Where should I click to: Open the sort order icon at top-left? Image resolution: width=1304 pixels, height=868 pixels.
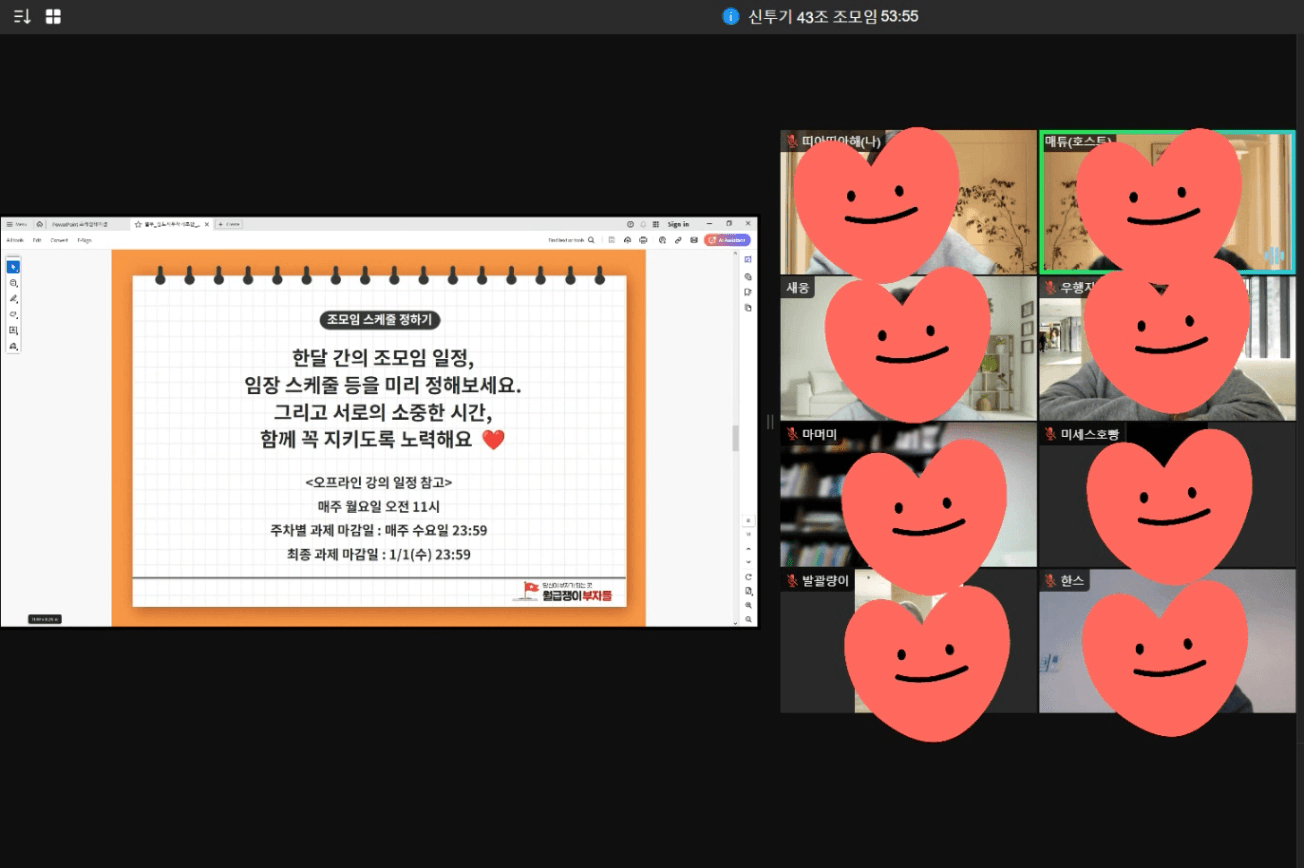click(21, 17)
